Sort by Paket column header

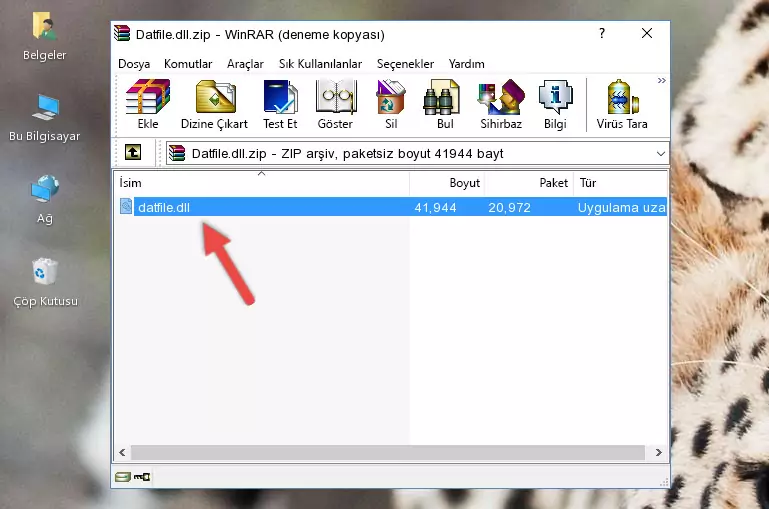coord(529,183)
